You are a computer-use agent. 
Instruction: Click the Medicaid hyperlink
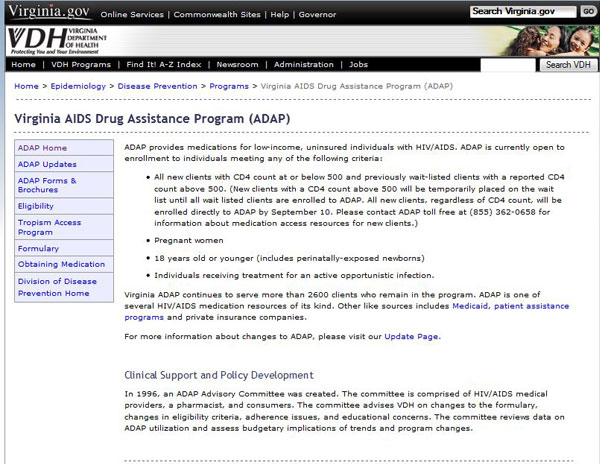pyautogui.click(x=470, y=306)
